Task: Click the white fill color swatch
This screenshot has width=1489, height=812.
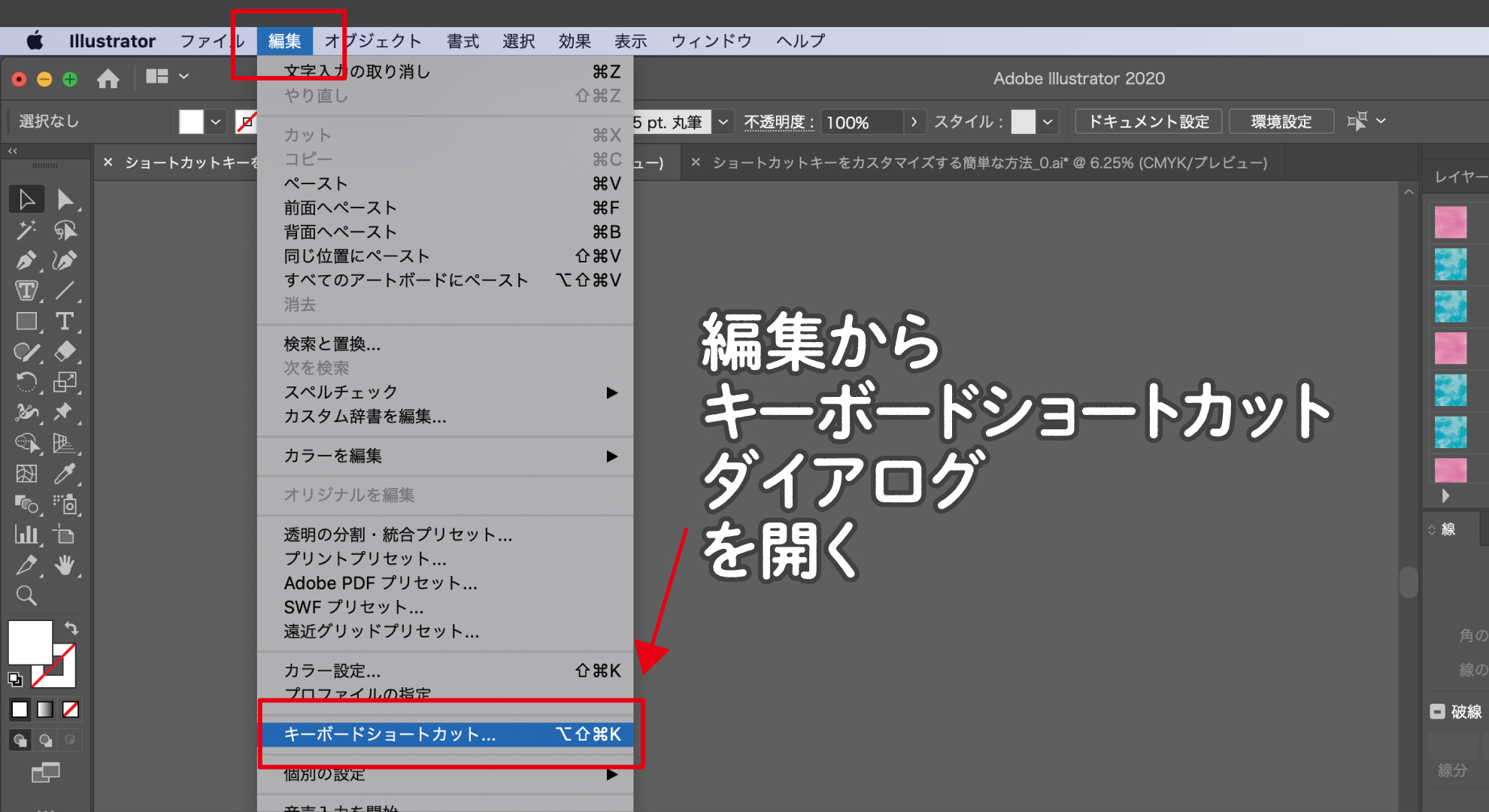Action: click(x=191, y=122)
